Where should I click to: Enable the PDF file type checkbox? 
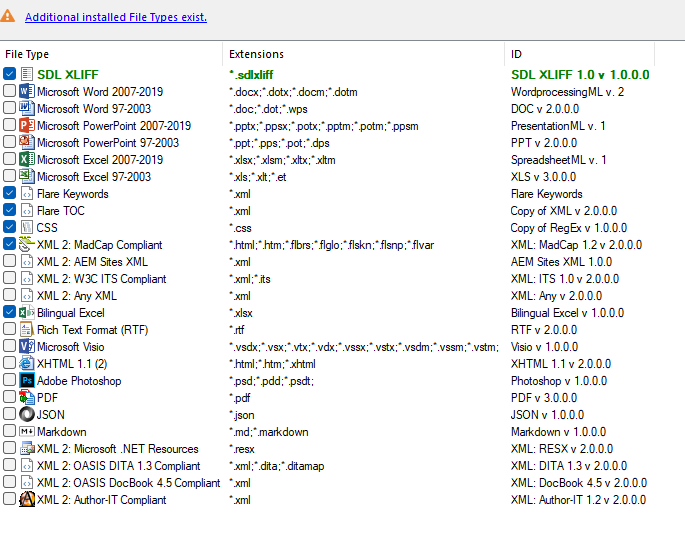click(9, 397)
